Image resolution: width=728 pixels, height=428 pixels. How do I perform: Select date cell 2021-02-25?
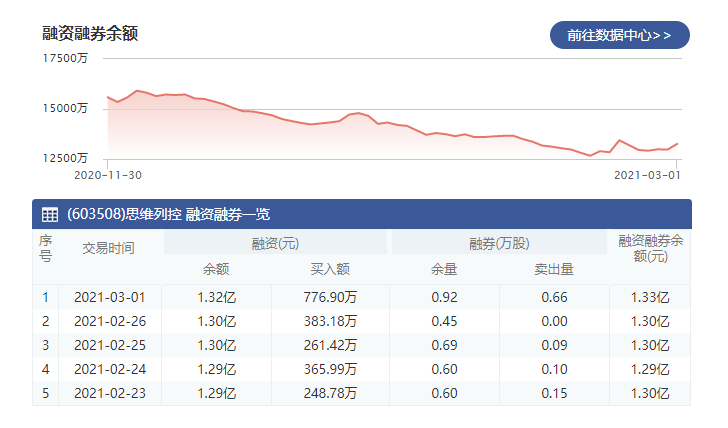110,345
